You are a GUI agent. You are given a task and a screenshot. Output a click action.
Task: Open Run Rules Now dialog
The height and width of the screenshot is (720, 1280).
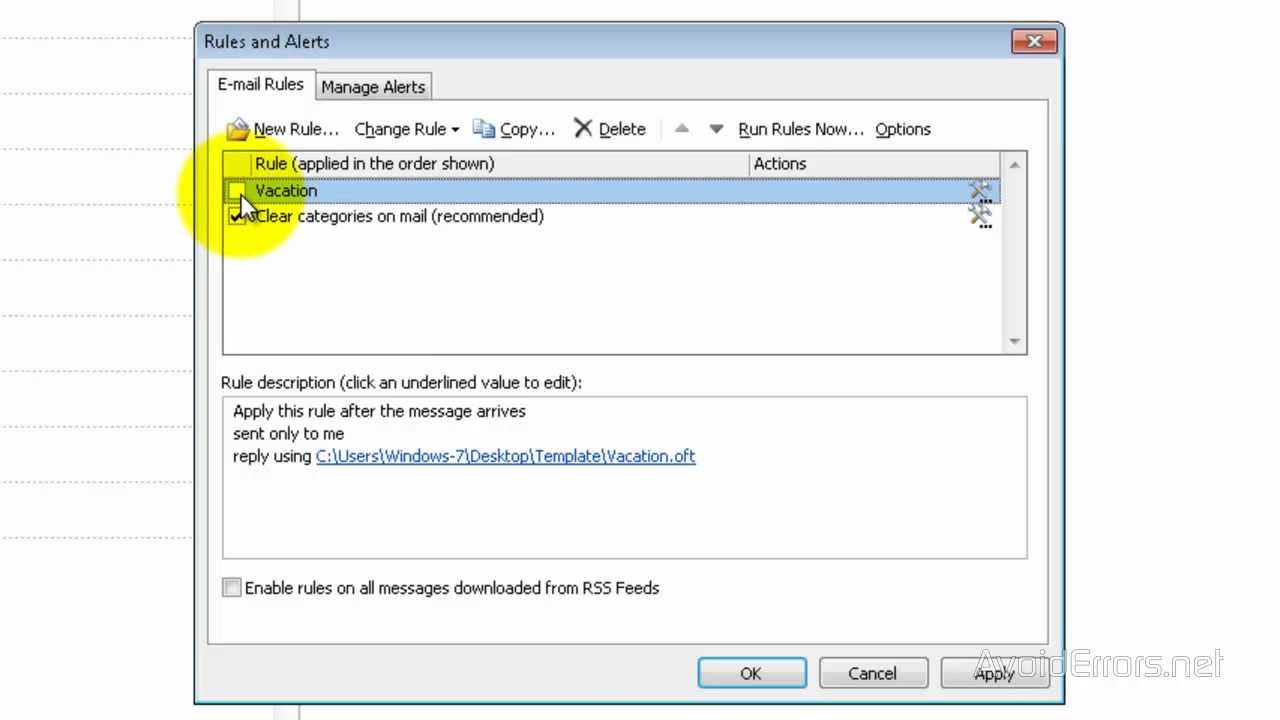(x=801, y=129)
